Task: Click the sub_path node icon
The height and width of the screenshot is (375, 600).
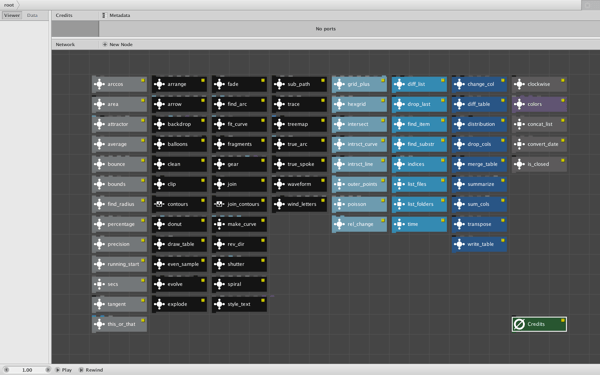Action: click(x=279, y=84)
